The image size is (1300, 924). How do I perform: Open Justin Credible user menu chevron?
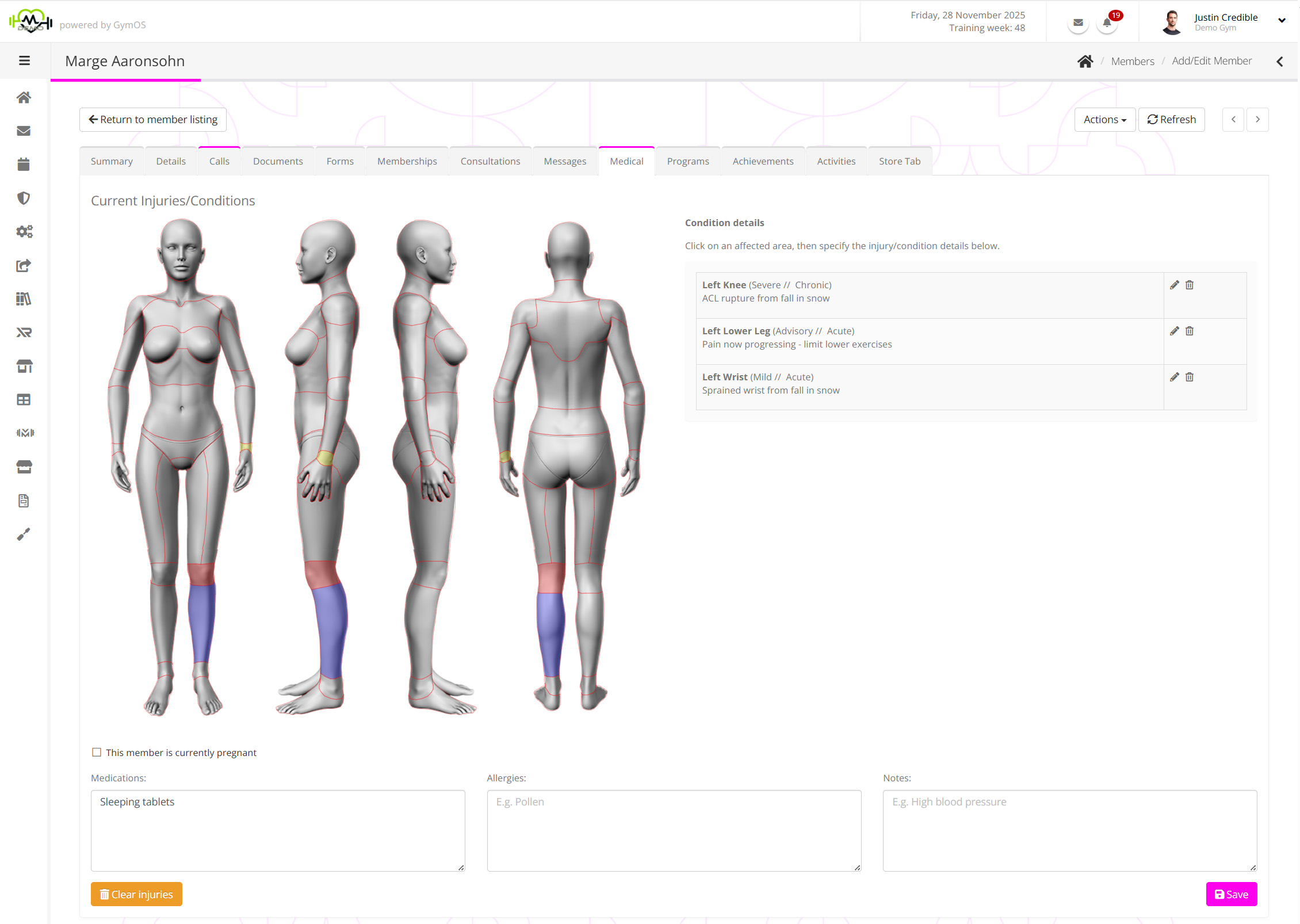(x=1282, y=20)
